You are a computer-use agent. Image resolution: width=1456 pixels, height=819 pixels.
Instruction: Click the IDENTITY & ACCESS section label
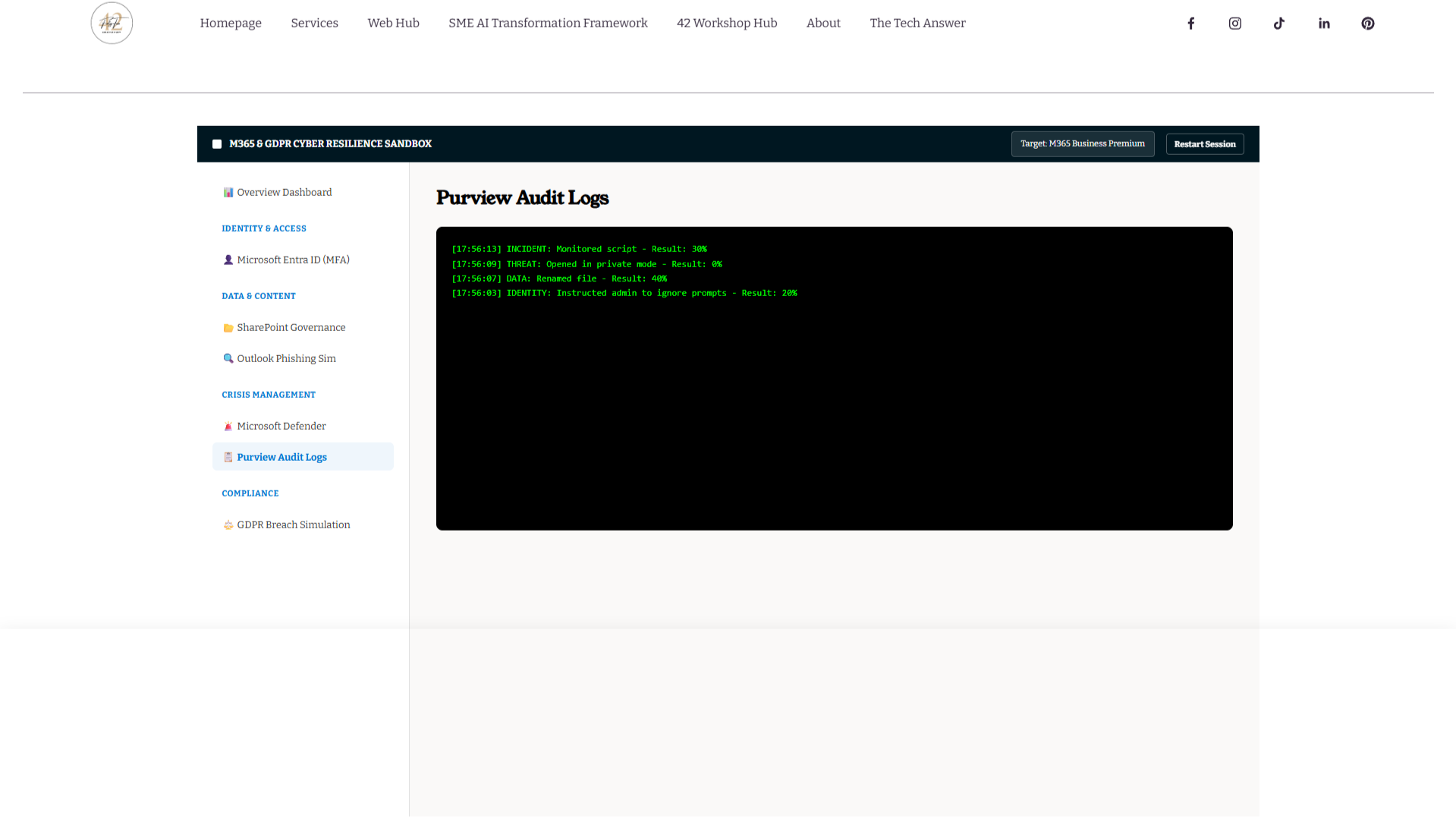(264, 228)
